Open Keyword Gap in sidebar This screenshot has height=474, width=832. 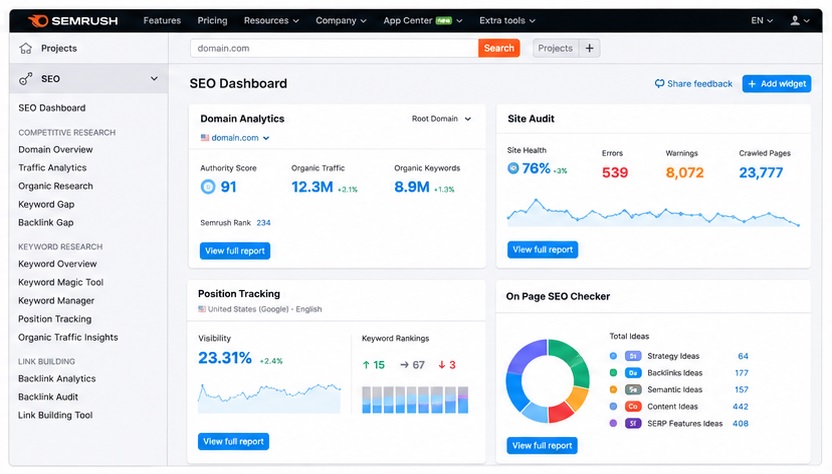tap(46, 204)
